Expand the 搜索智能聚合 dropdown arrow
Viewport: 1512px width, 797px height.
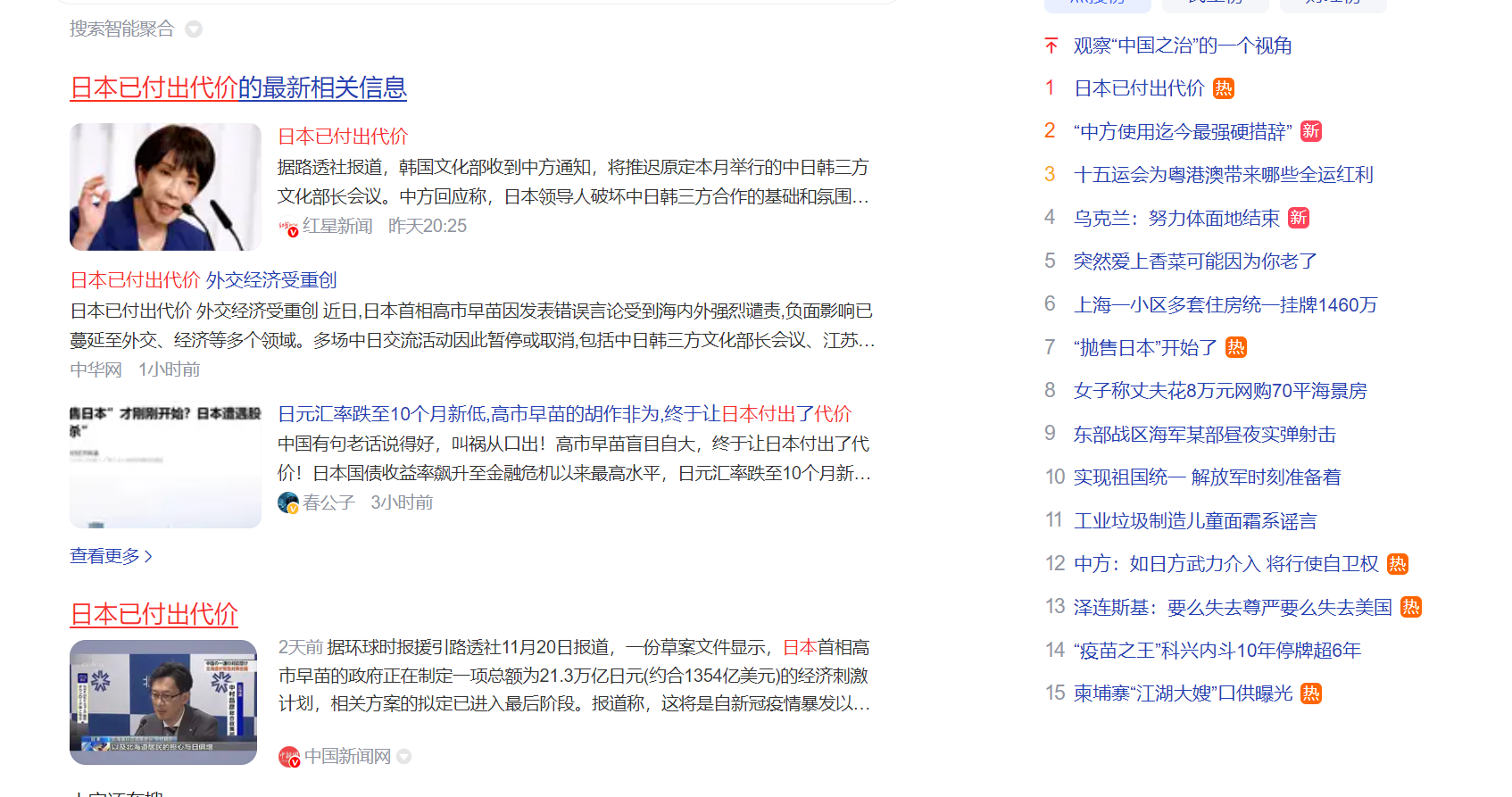pyautogui.click(x=194, y=29)
